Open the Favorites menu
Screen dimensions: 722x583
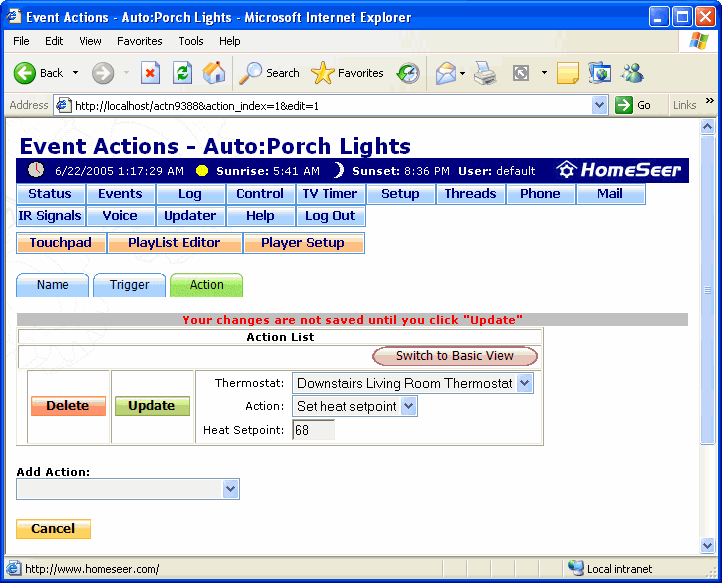(x=140, y=41)
